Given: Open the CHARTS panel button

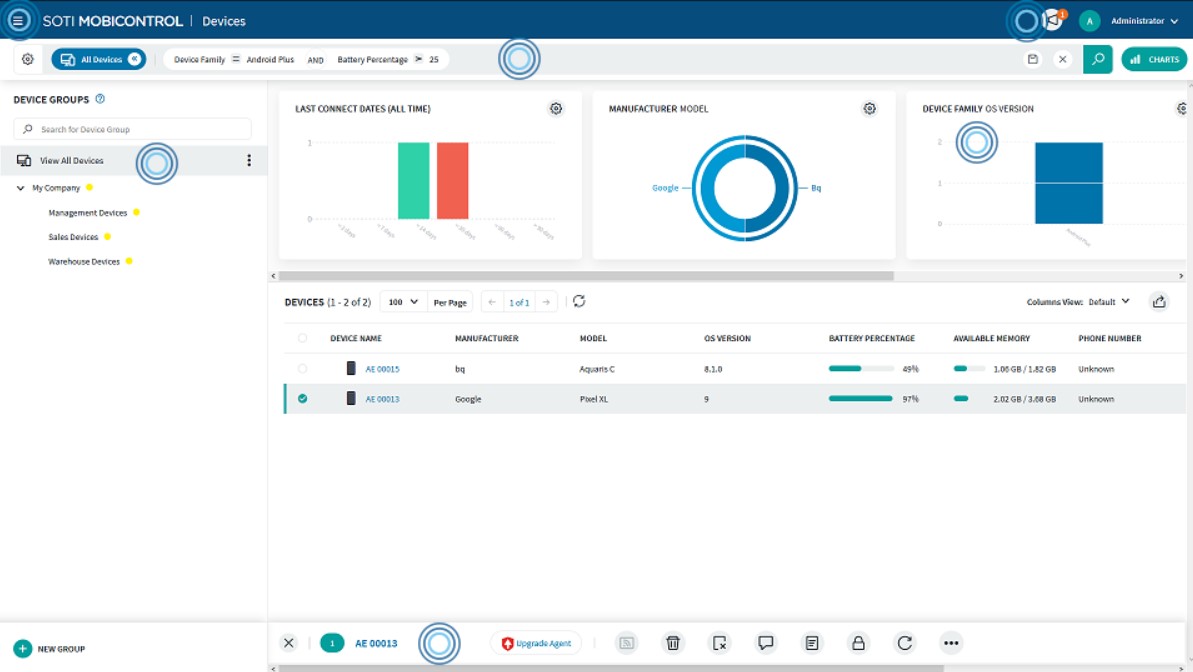Looking at the screenshot, I should [x=1154, y=59].
